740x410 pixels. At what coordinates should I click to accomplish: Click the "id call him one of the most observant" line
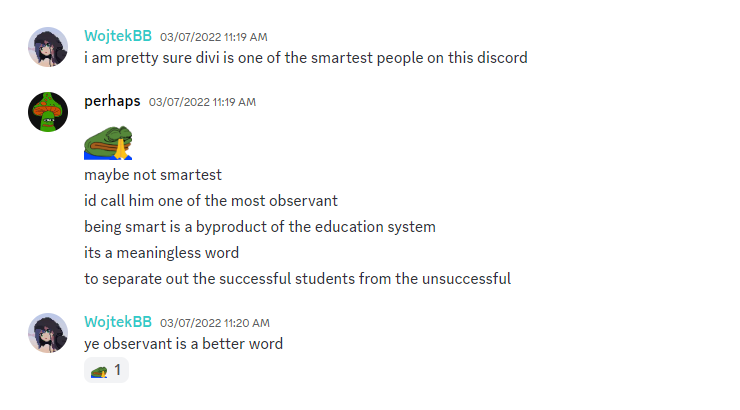pyautogui.click(x=211, y=201)
